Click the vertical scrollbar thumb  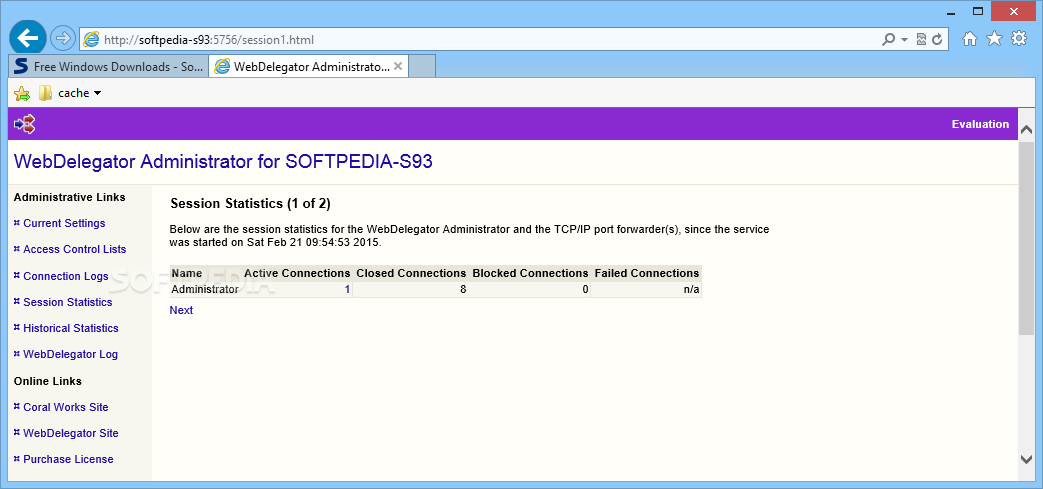click(x=1027, y=236)
